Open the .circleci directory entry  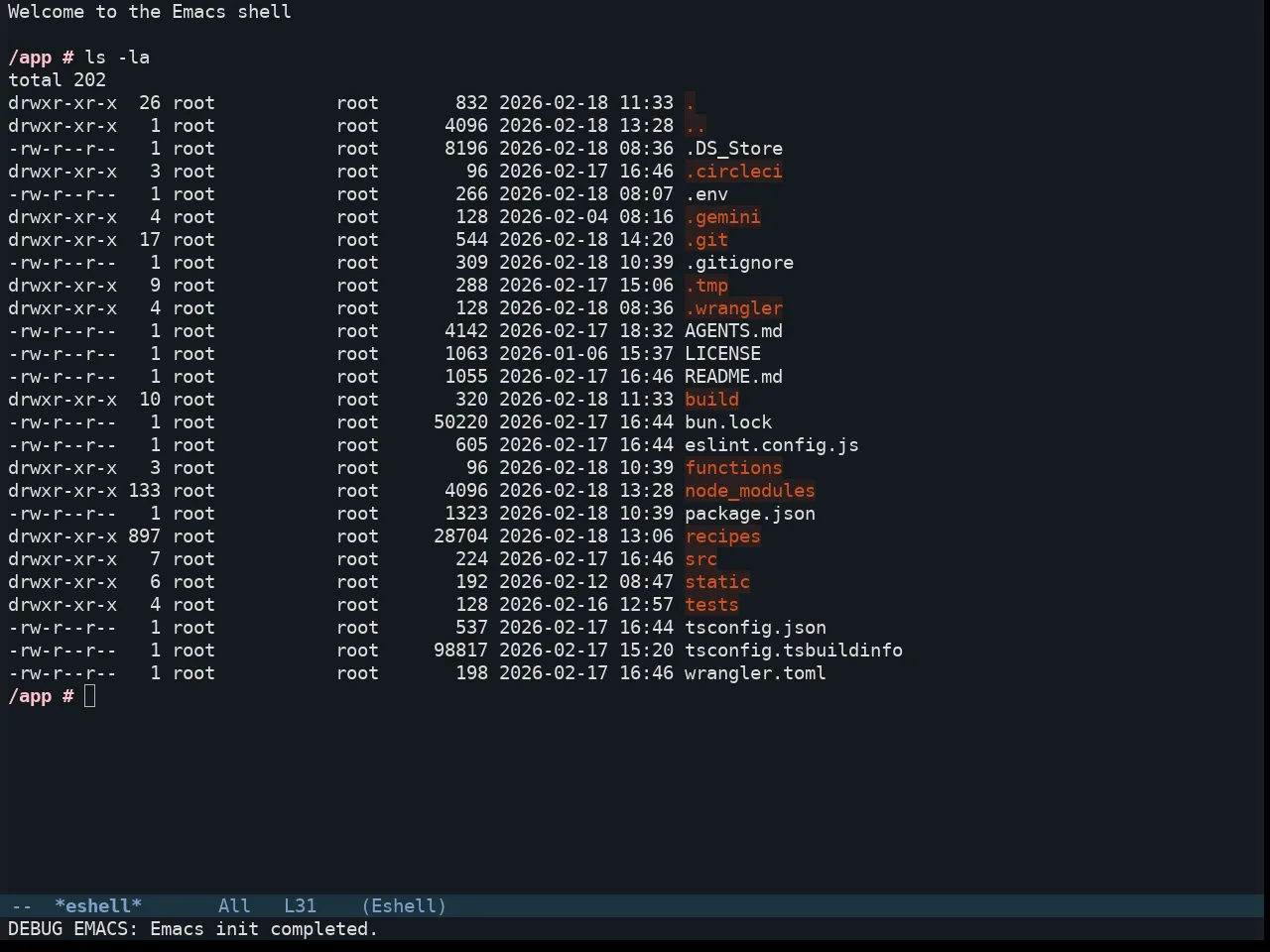pyautogui.click(x=733, y=172)
